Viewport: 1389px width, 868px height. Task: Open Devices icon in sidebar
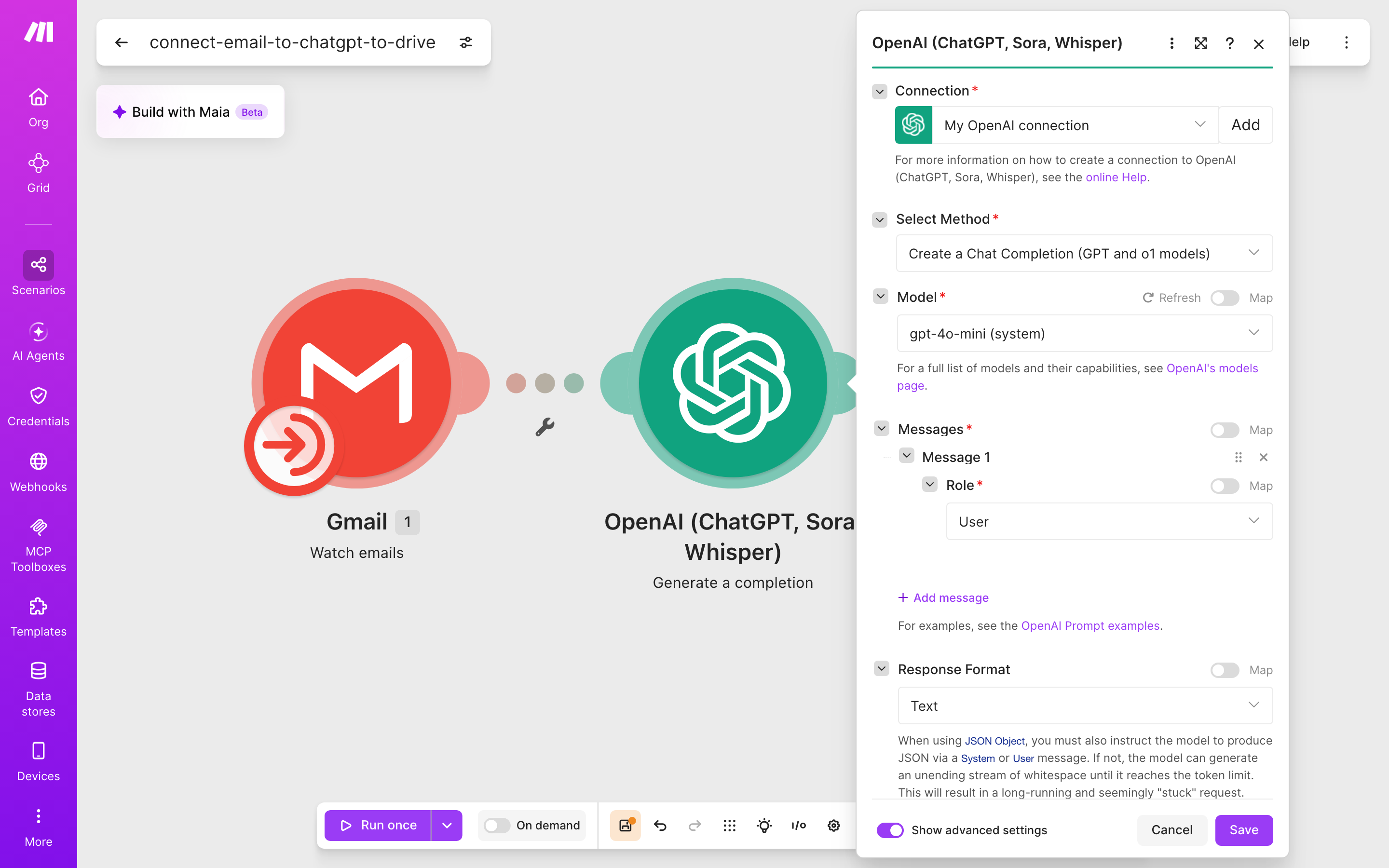click(x=39, y=751)
